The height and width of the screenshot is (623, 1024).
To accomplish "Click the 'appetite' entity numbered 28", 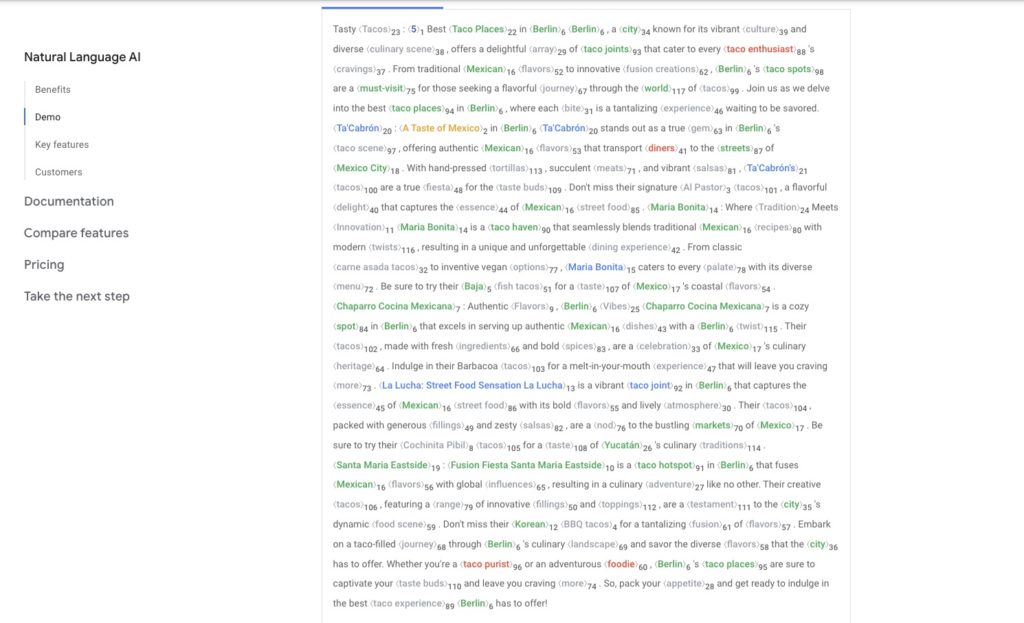I will 683,584.
